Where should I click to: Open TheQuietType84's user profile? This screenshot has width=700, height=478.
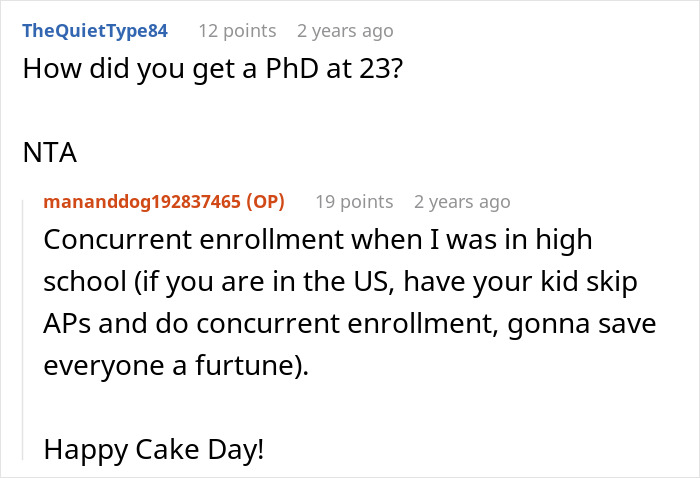[94, 31]
